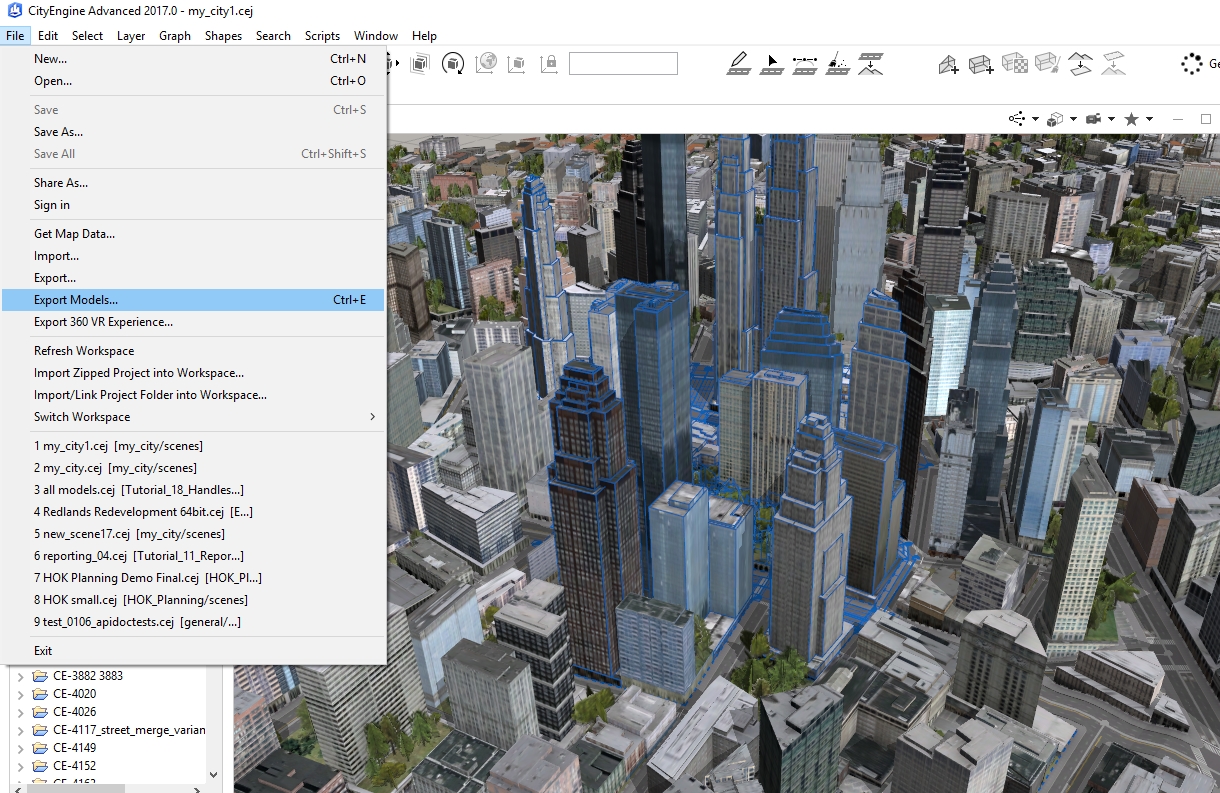
Task: Select Get Map Data menu entry
Action: [75, 234]
